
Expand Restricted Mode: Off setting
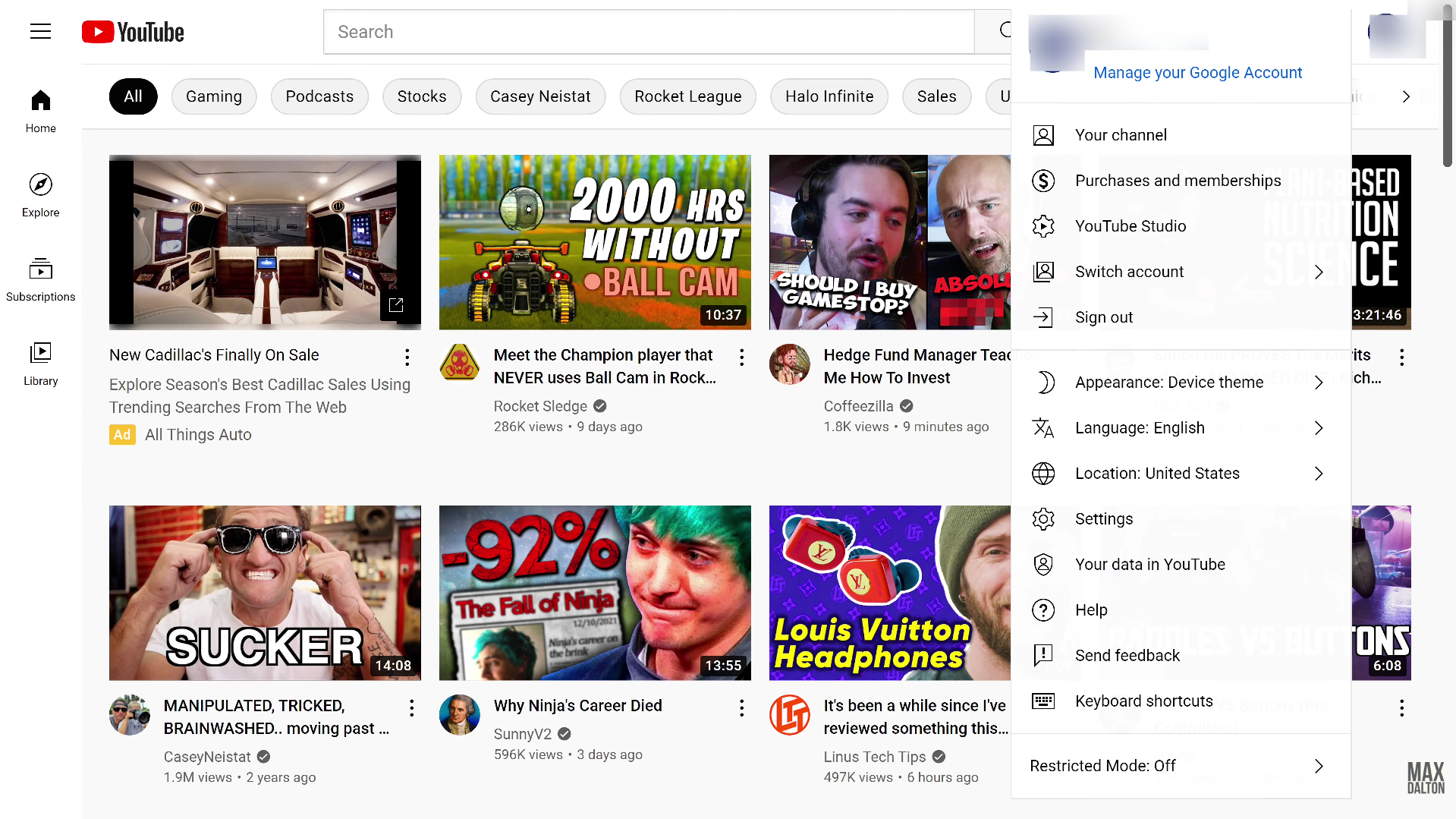click(1181, 766)
